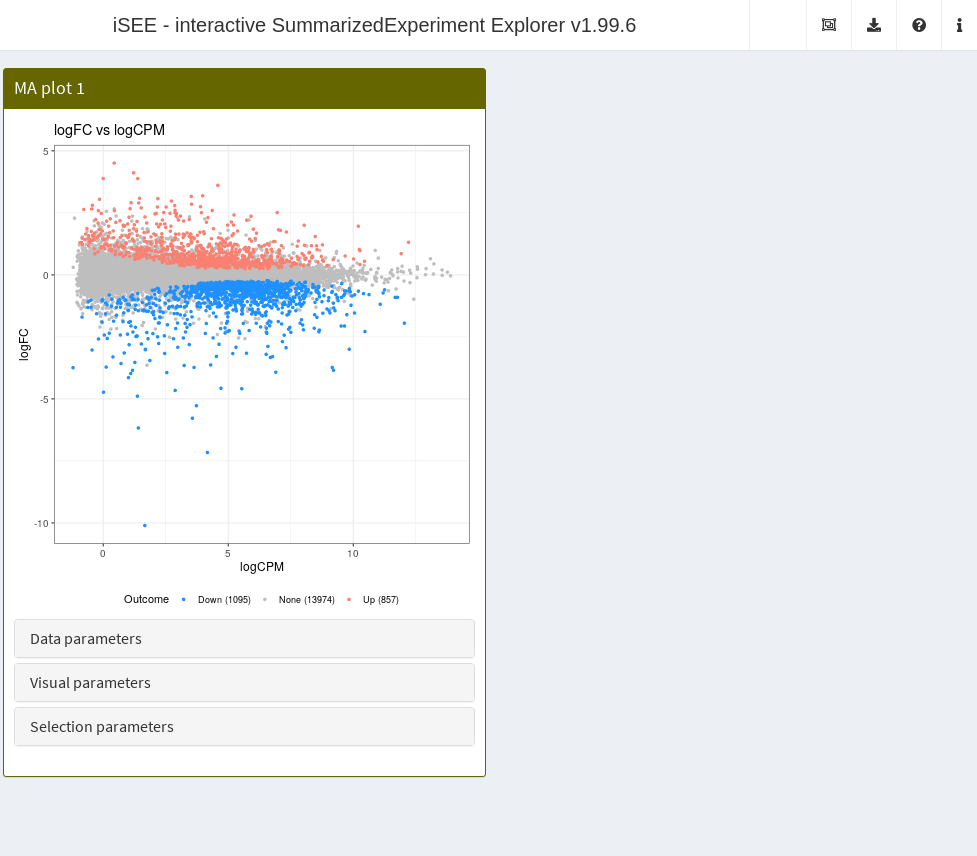Click the info icon in header

pos(959,25)
